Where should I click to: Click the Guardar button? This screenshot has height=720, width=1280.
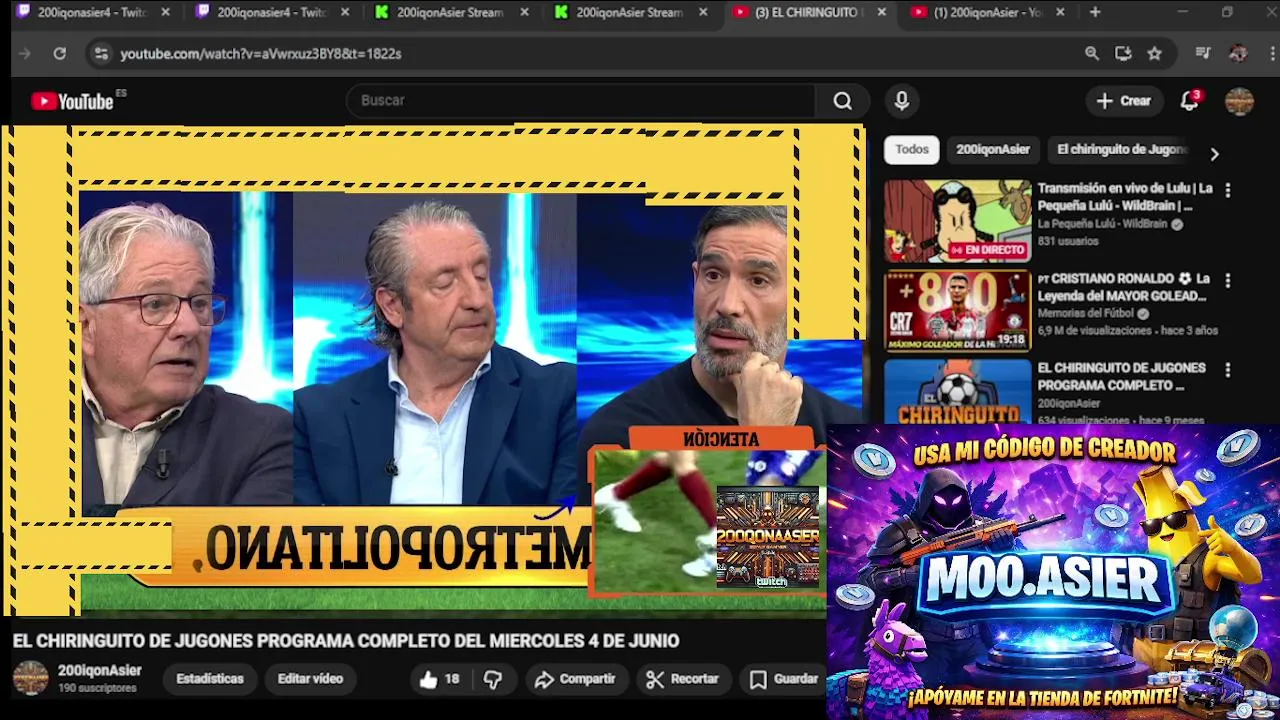pyautogui.click(x=785, y=679)
